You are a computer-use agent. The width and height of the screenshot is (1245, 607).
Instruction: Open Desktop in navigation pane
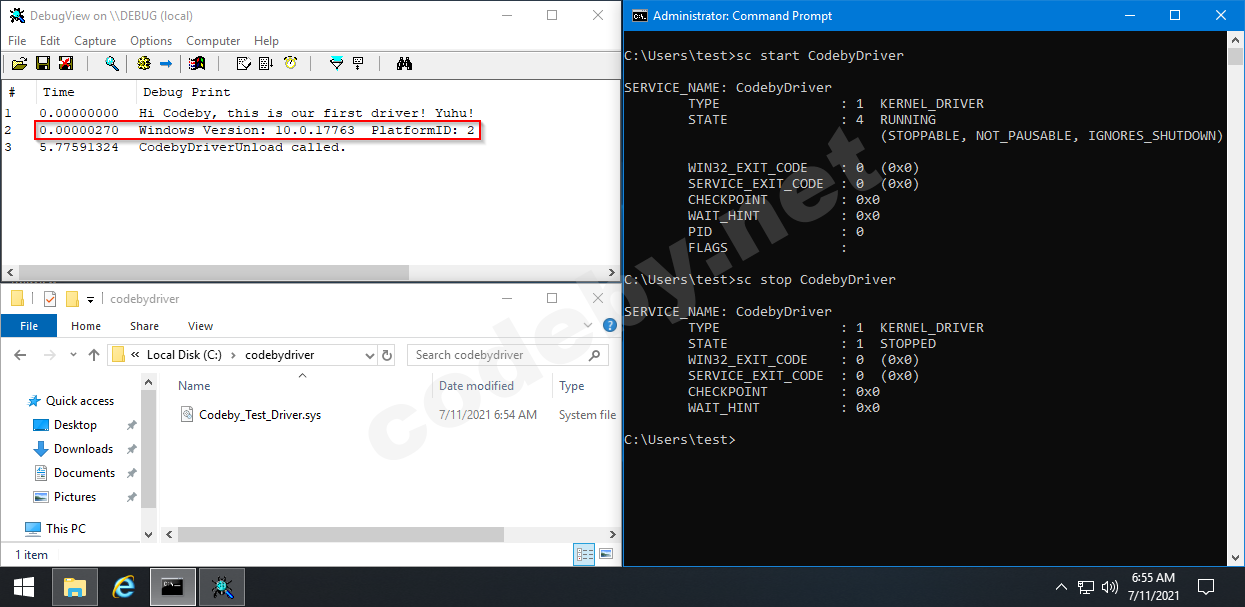75,425
